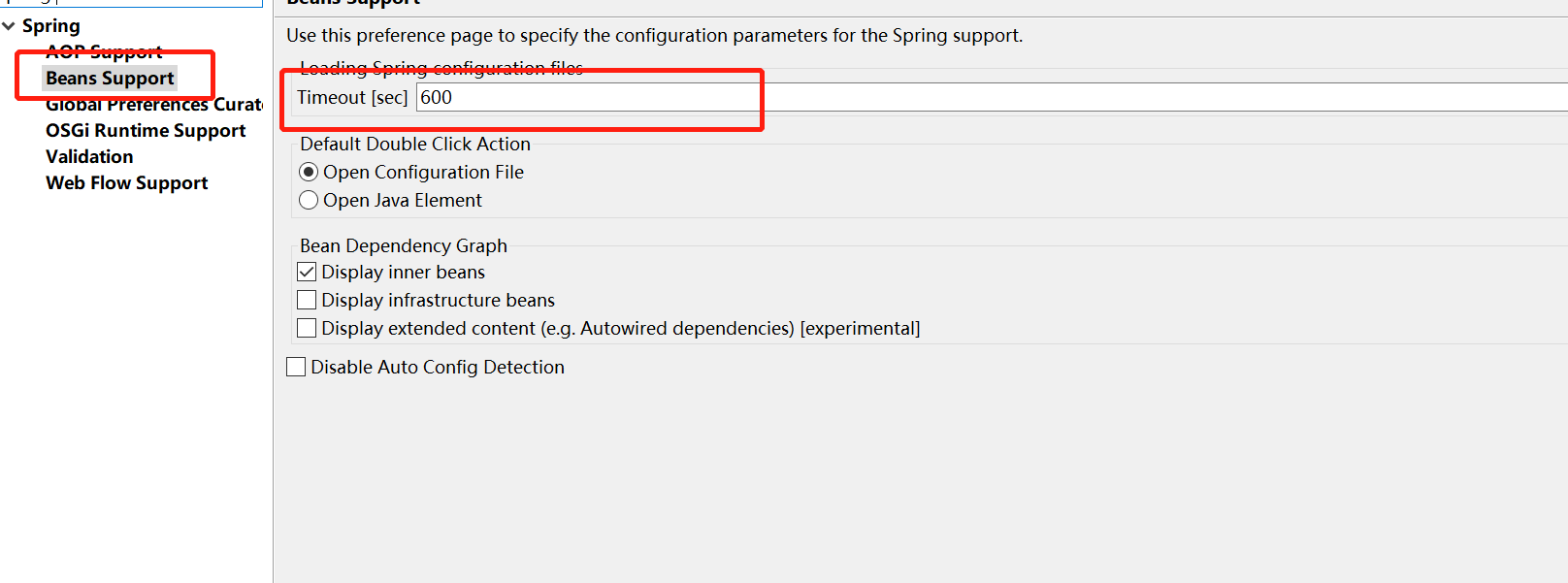Select Web Flow Support in the tree

point(126,183)
